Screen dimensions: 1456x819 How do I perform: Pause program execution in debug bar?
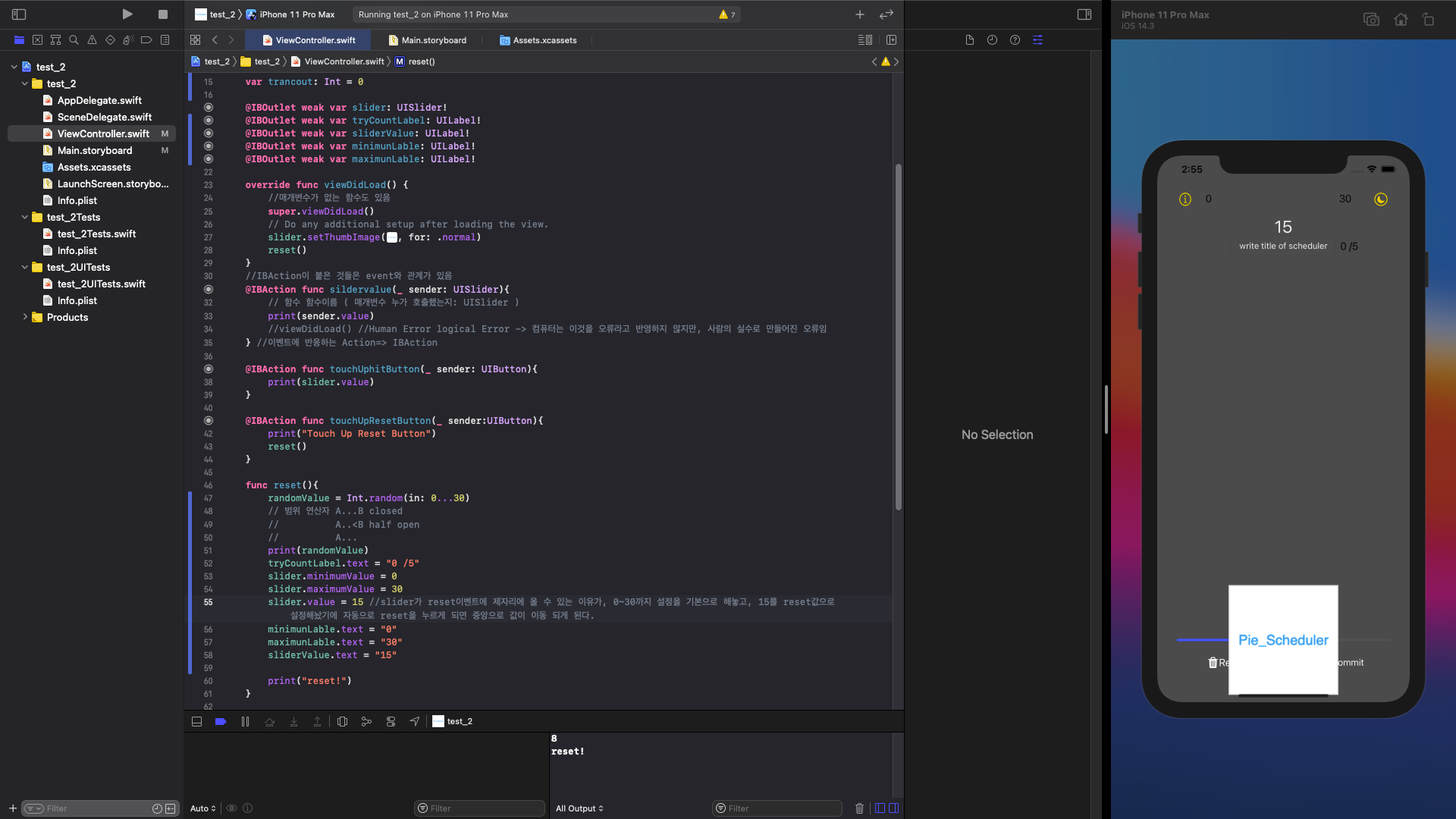[x=245, y=722]
